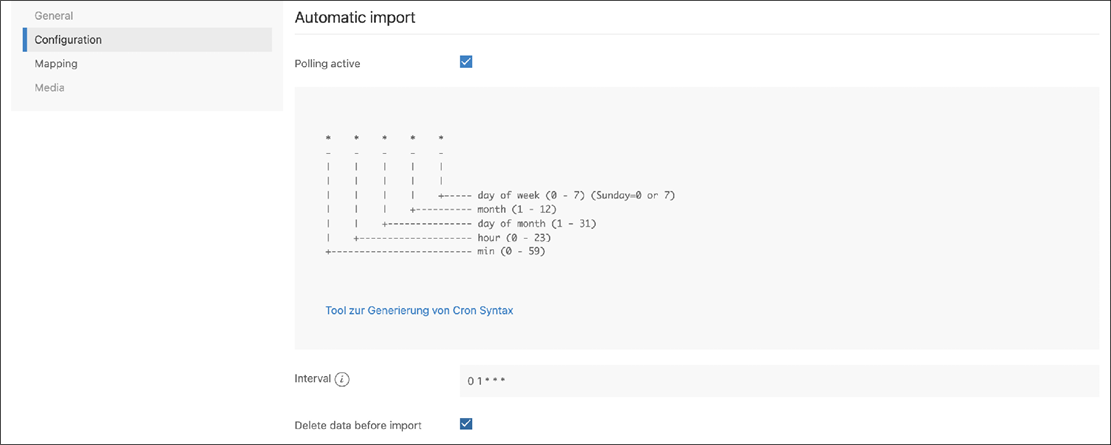Image resolution: width=1111 pixels, height=445 pixels.
Task: Open the Media sidebar entry
Action: [x=50, y=88]
